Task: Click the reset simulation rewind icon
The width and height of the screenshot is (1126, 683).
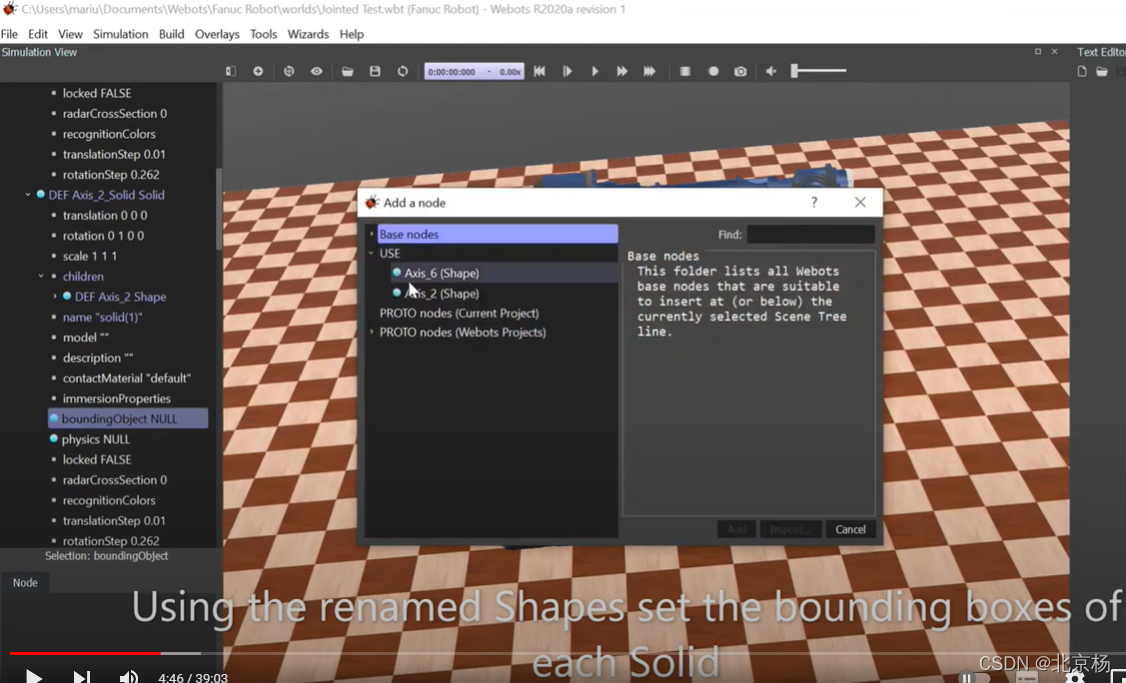Action: point(539,71)
